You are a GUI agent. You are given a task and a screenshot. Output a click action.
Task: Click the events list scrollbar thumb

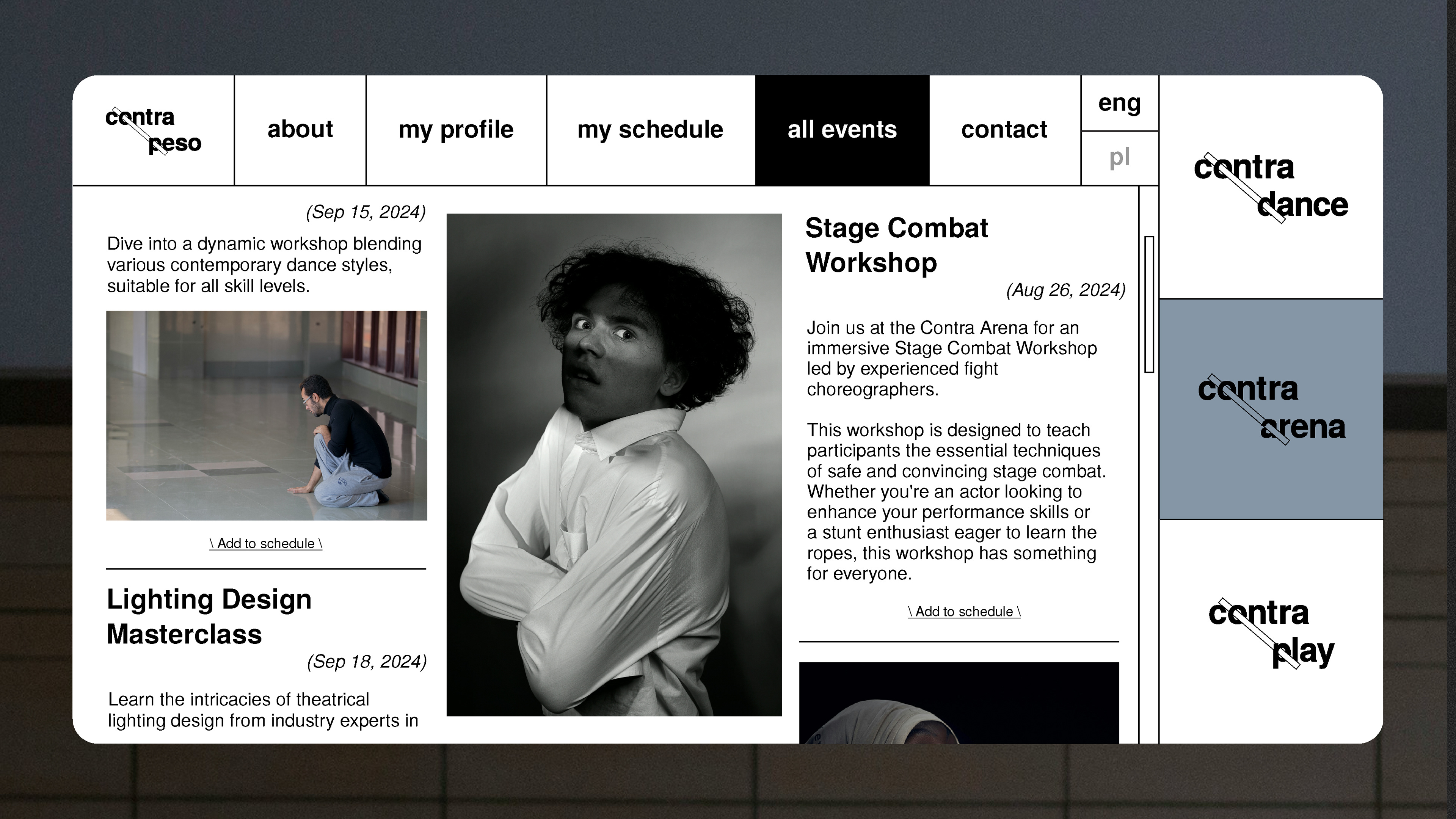click(1149, 304)
